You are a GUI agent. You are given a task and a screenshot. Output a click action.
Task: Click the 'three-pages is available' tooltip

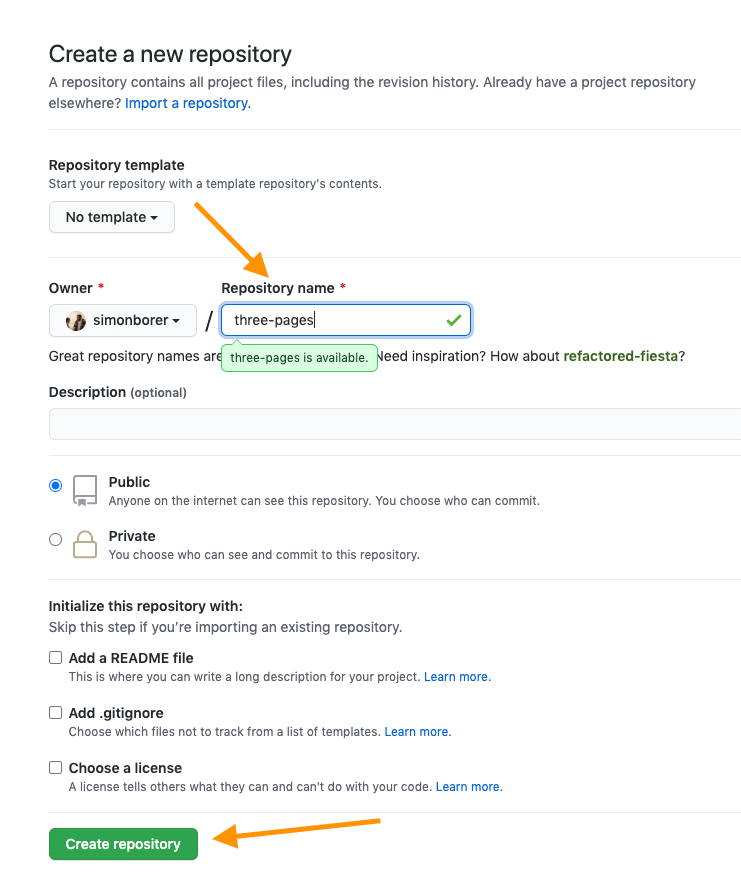point(299,357)
